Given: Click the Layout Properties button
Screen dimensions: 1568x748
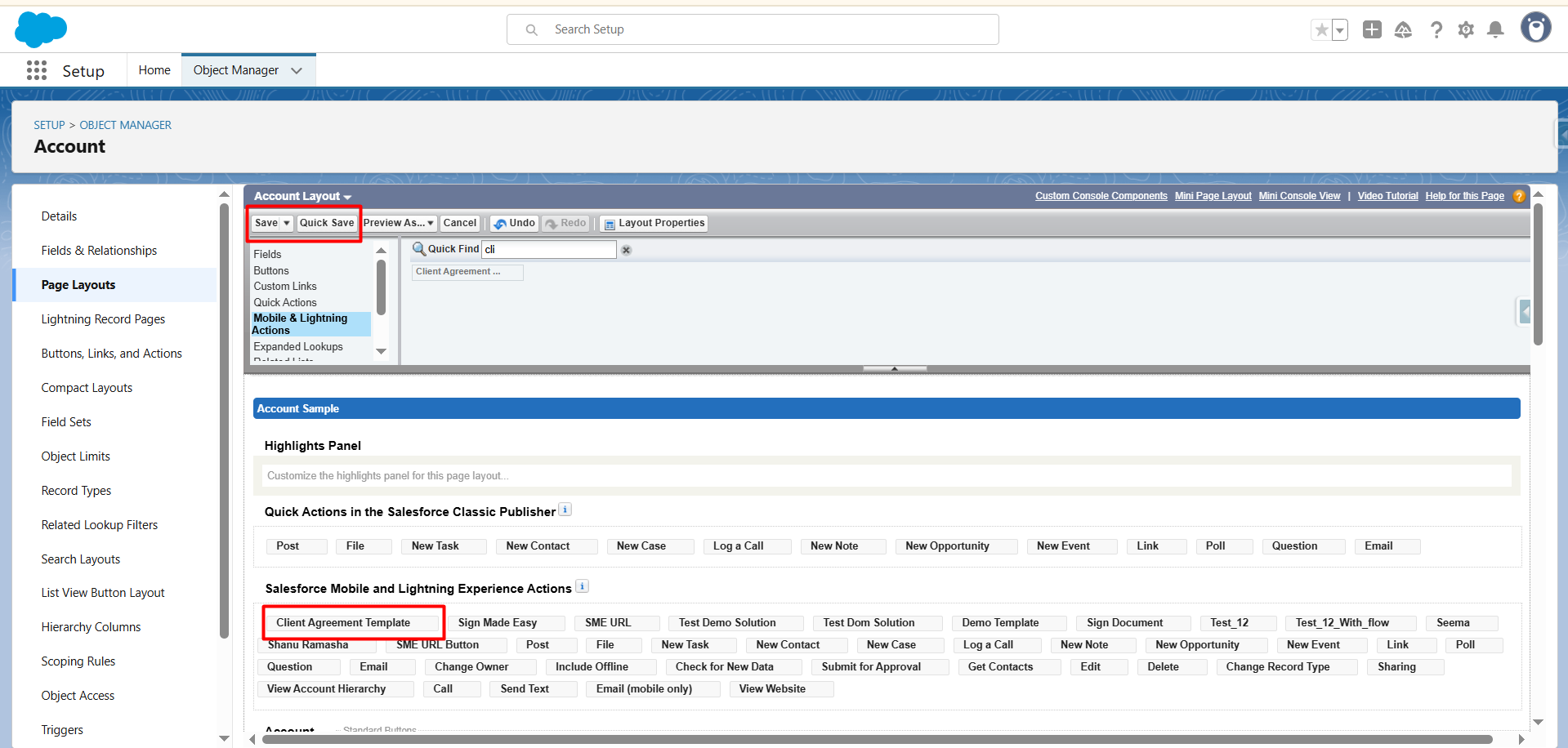Looking at the screenshot, I should [654, 223].
